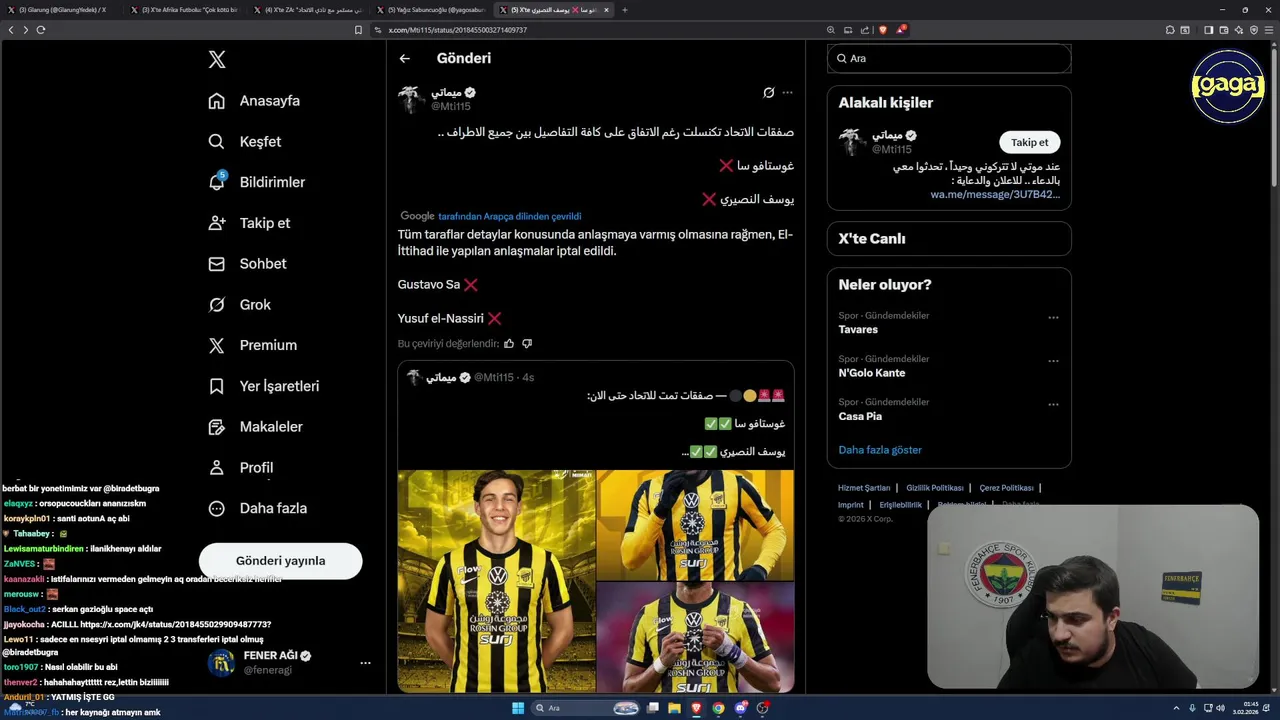Click the browser forward button
Viewport: 1280px width, 720px height.
point(26,30)
